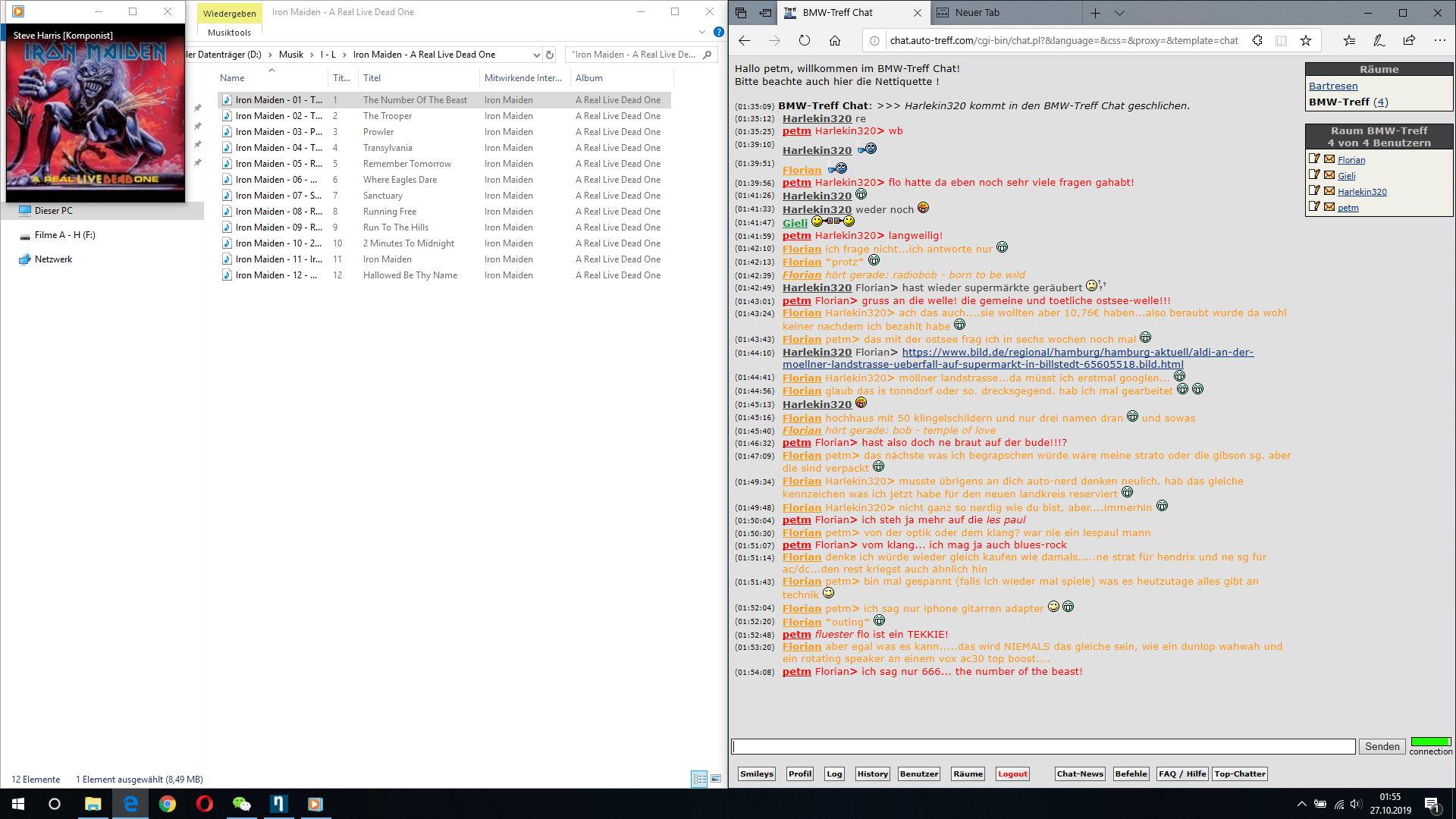This screenshot has height=819, width=1456.
Task: Open profile note icon for Gieli
Action: [1314, 174]
